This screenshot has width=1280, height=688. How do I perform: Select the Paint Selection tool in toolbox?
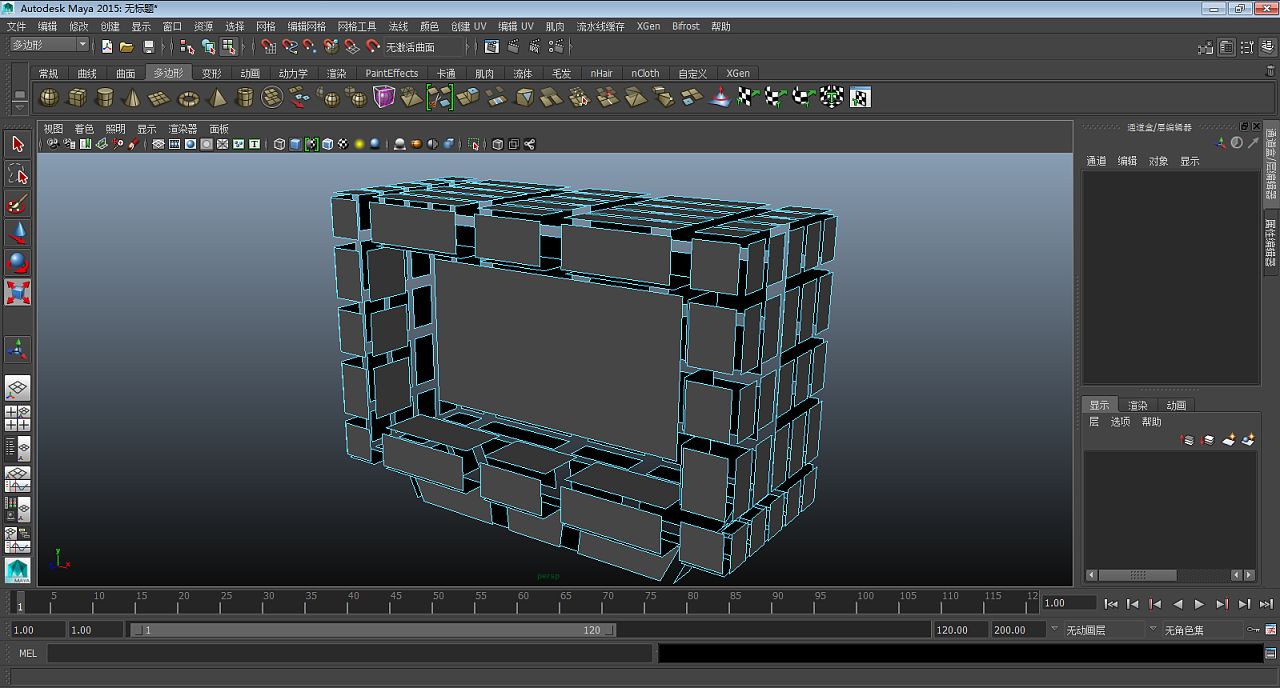tap(18, 205)
